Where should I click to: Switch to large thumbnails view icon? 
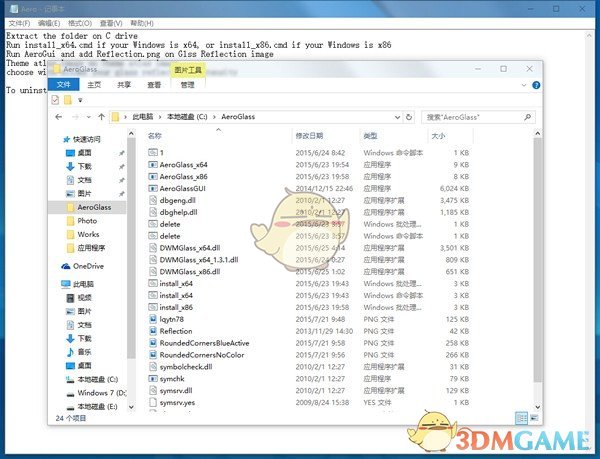[x=534, y=418]
